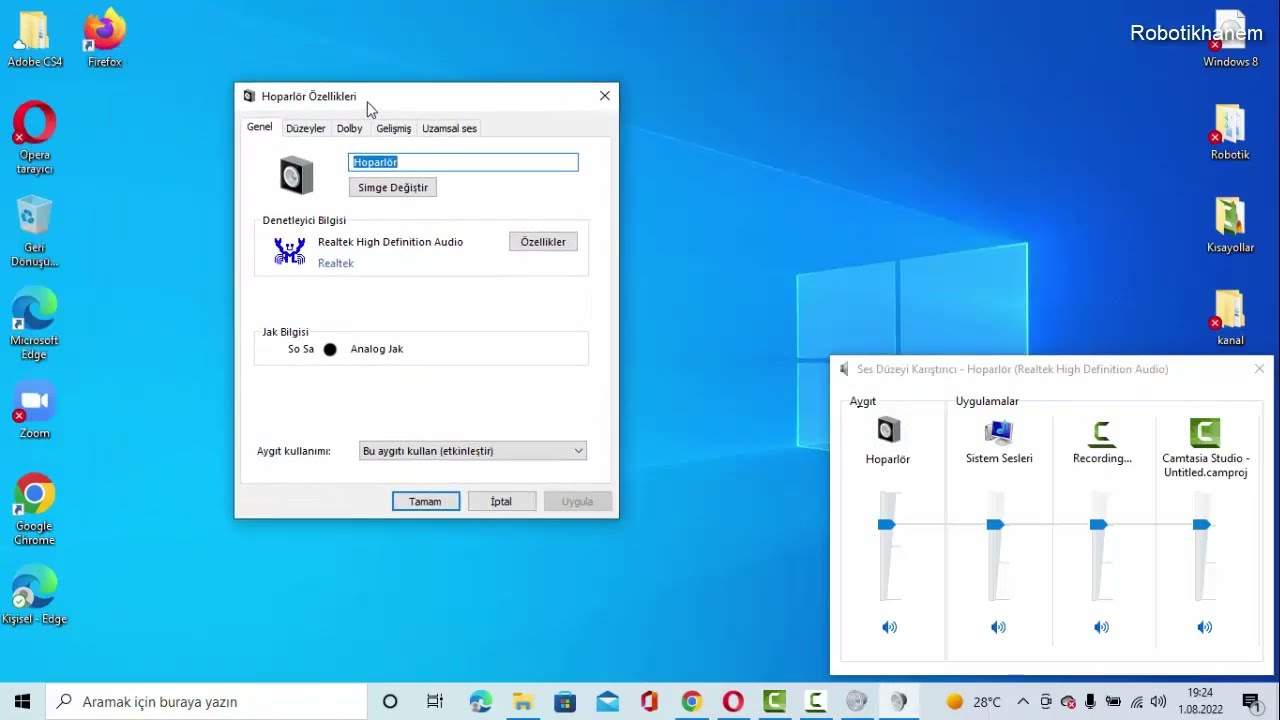1280x720 pixels.
Task: Click the Recording app icon in mixer
Action: click(x=1101, y=432)
